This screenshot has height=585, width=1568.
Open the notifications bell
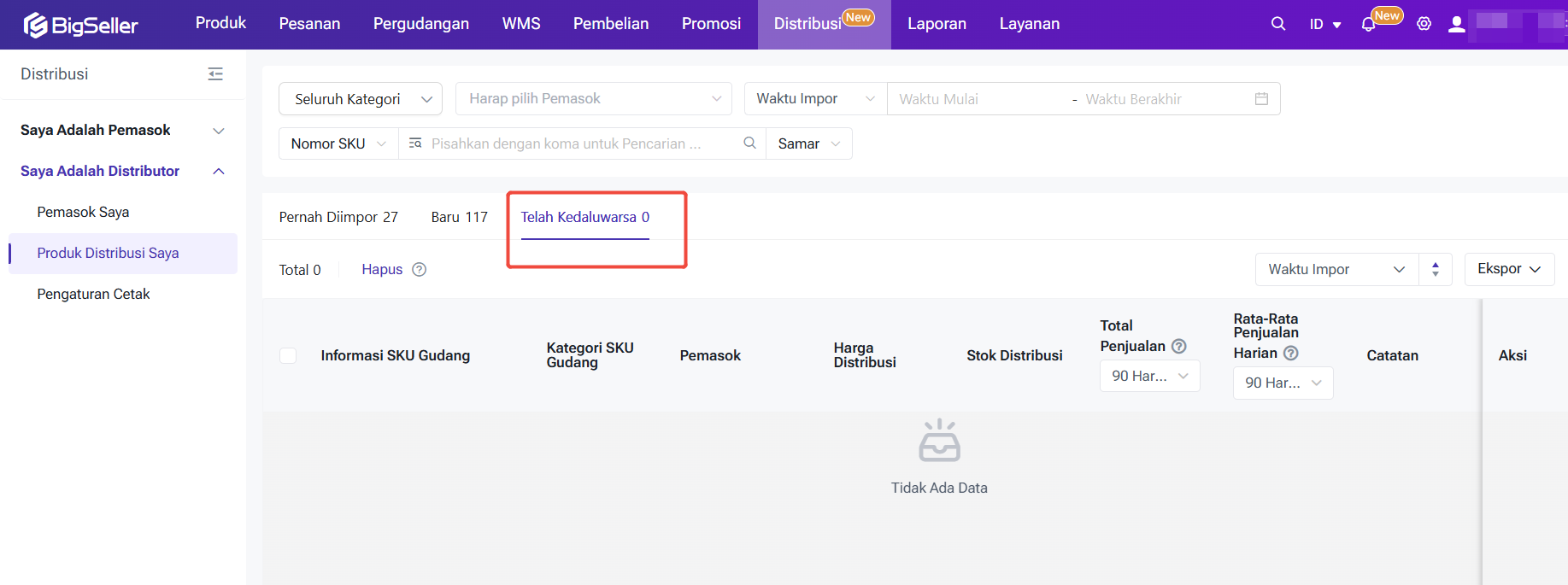[x=1368, y=25]
